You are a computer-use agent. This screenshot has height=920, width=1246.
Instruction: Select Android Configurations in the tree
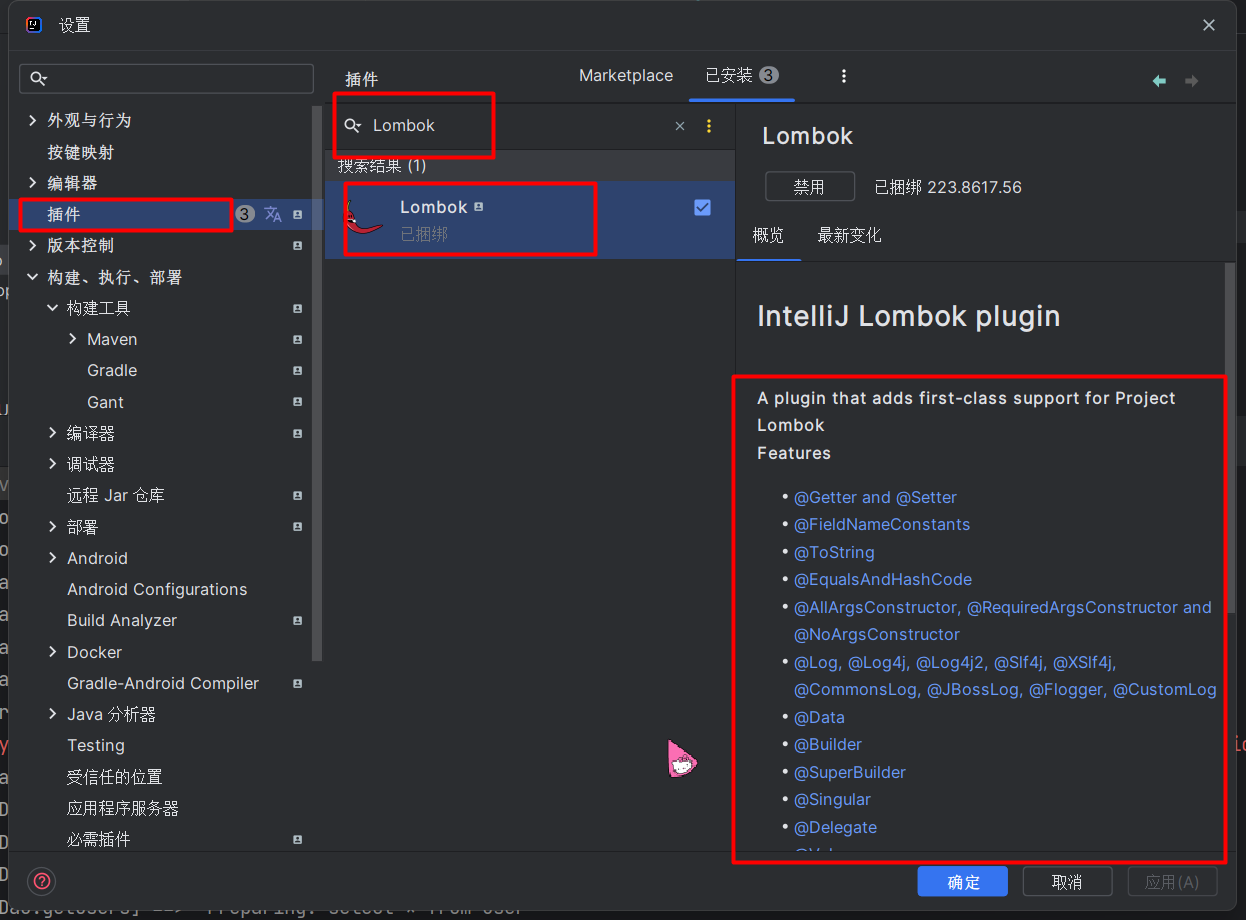[x=157, y=590]
